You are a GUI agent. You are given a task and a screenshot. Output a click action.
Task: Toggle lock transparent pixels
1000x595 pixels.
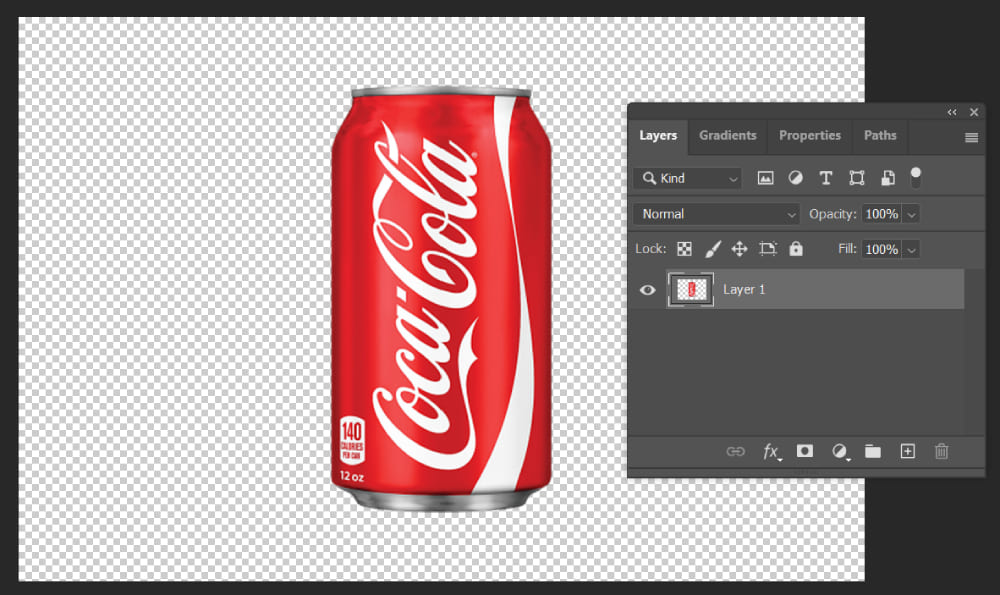(685, 249)
